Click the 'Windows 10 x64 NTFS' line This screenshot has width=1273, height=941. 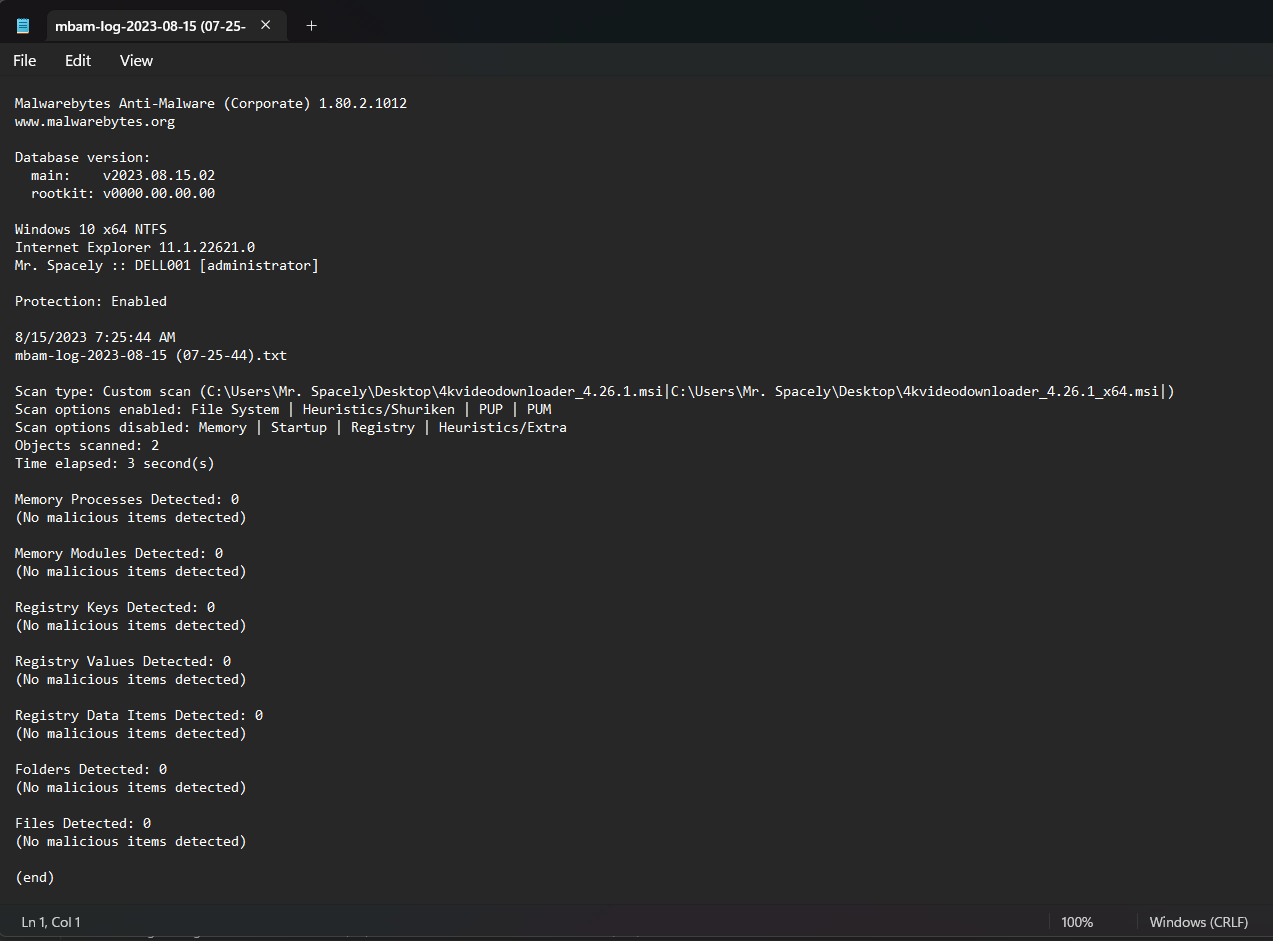[x=91, y=229]
